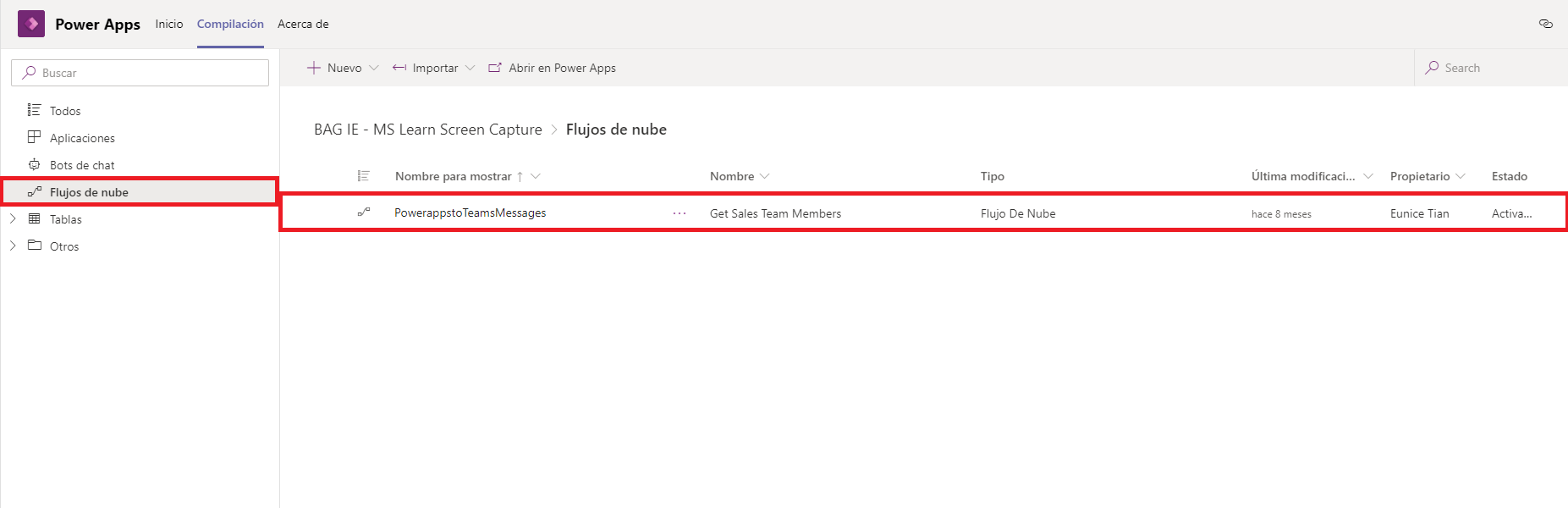Click the list view icon in table header
This screenshot has width=1568, height=508.
[364, 176]
